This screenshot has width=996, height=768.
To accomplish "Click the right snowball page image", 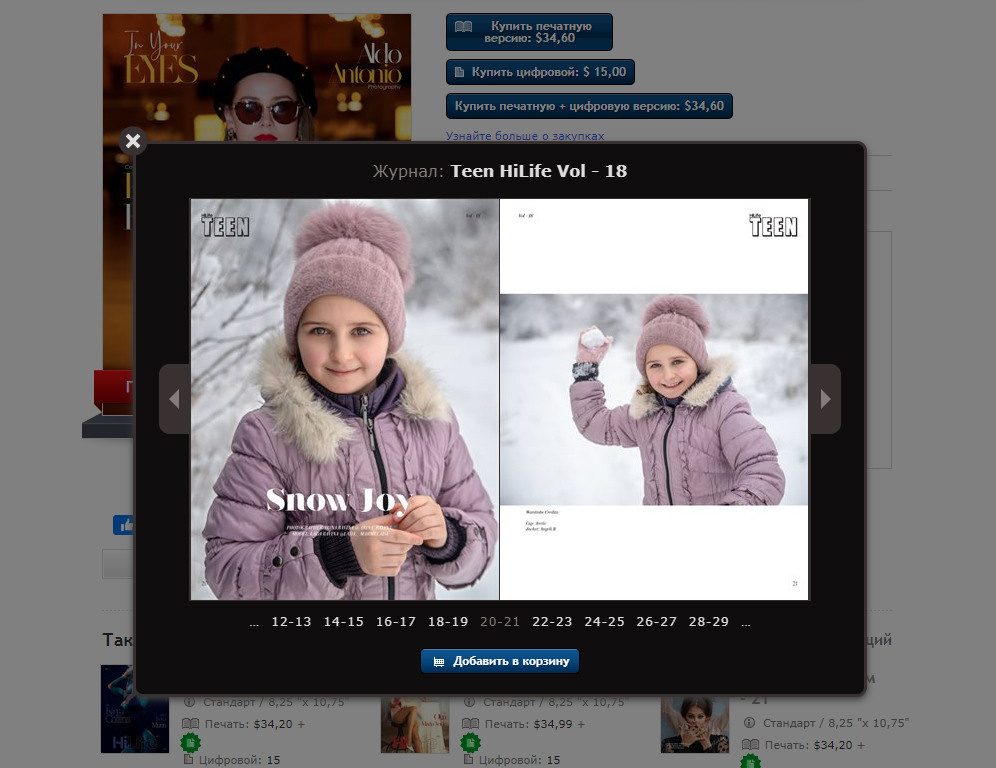I will coord(654,399).
